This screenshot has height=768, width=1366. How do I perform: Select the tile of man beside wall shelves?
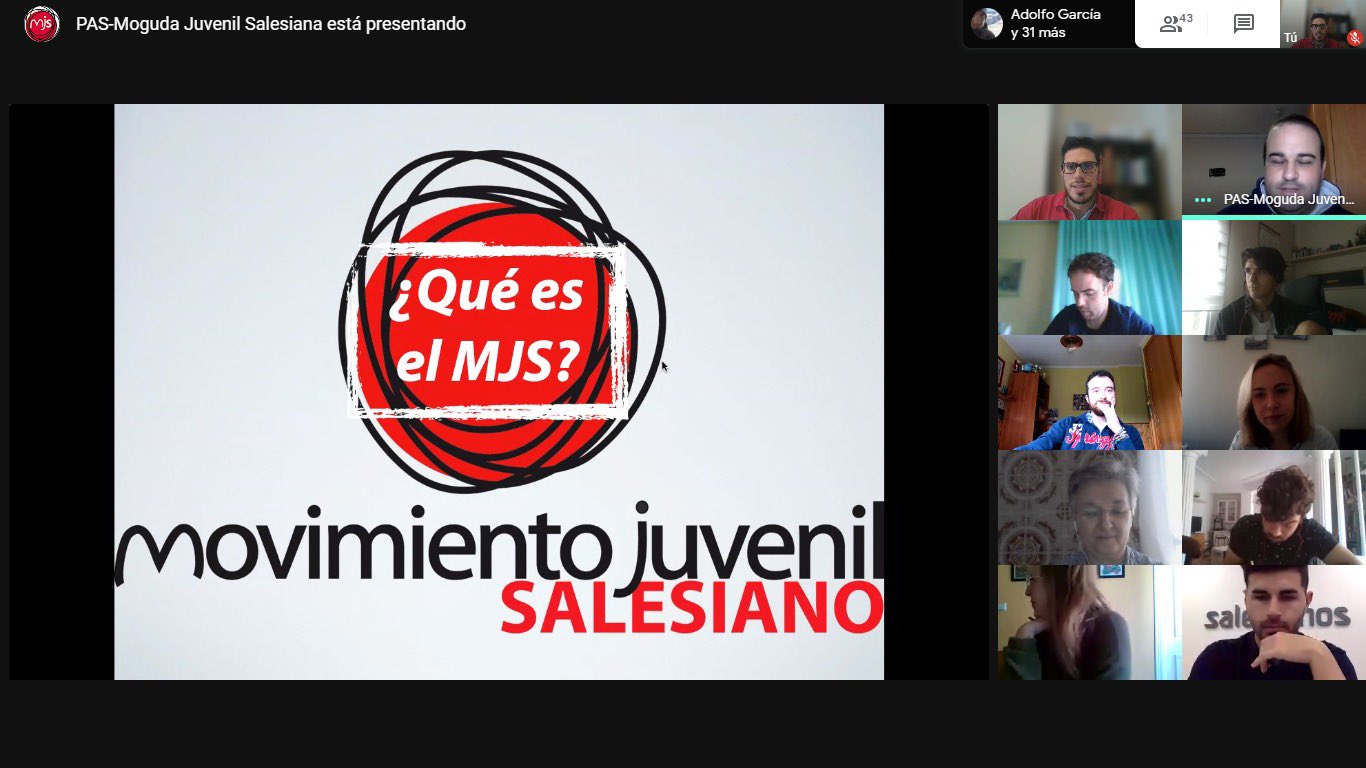[x=1273, y=277]
